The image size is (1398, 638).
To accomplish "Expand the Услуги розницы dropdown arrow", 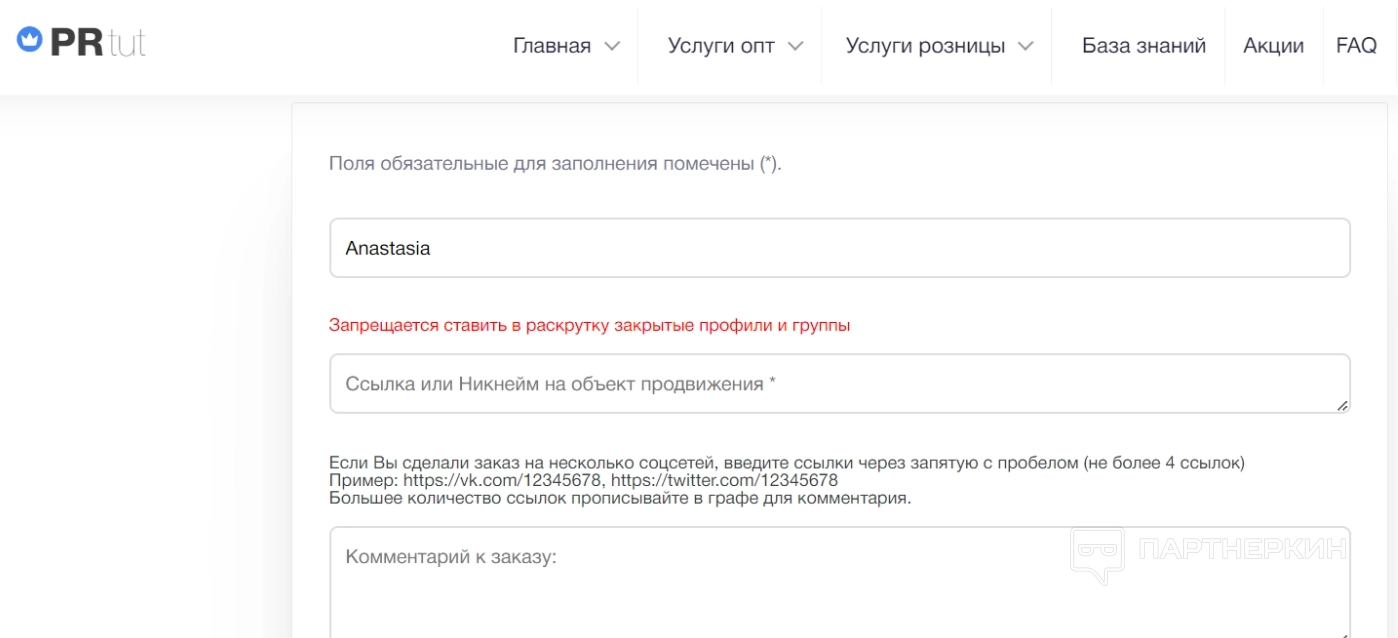I will (x=1025, y=46).
